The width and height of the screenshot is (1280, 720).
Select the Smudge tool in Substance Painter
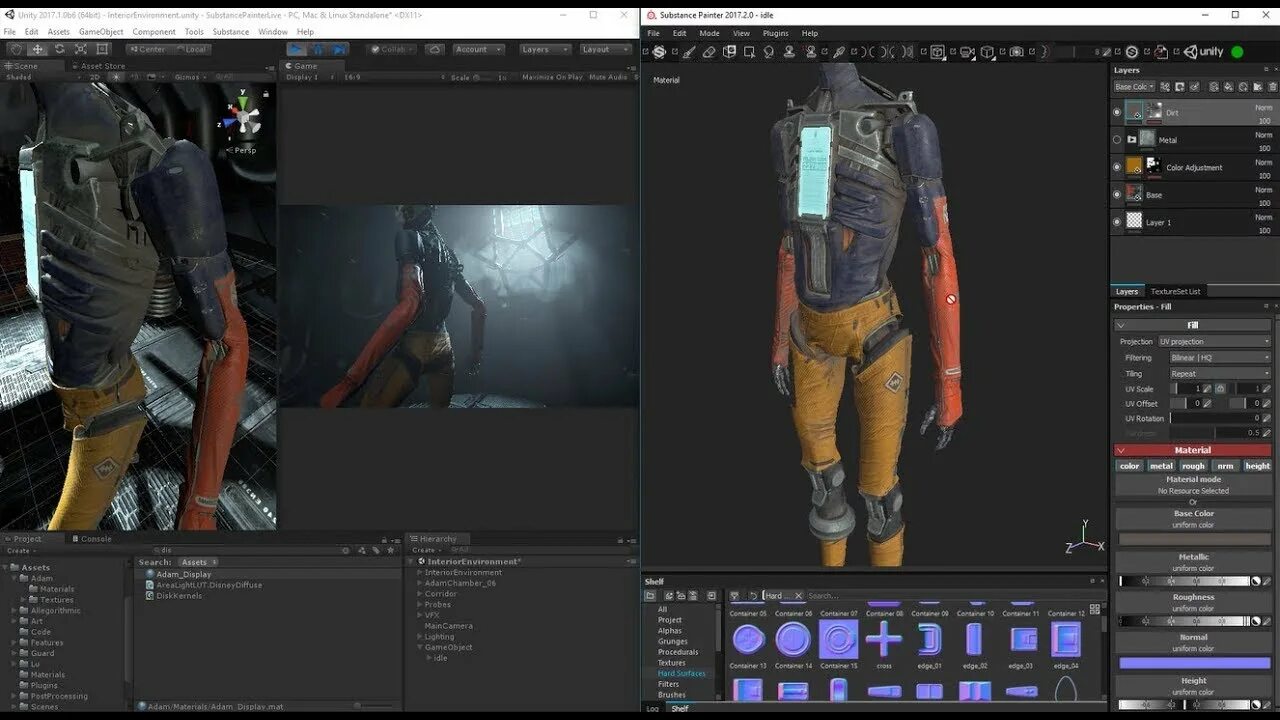click(x=769, y=52)
